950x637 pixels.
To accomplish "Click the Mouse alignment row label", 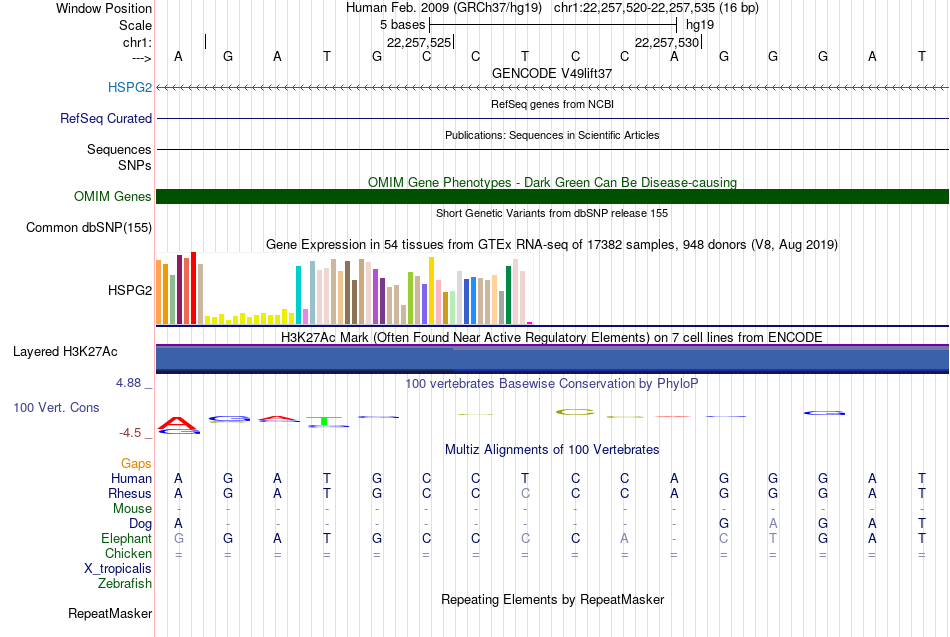I will [x=132, y=509].
